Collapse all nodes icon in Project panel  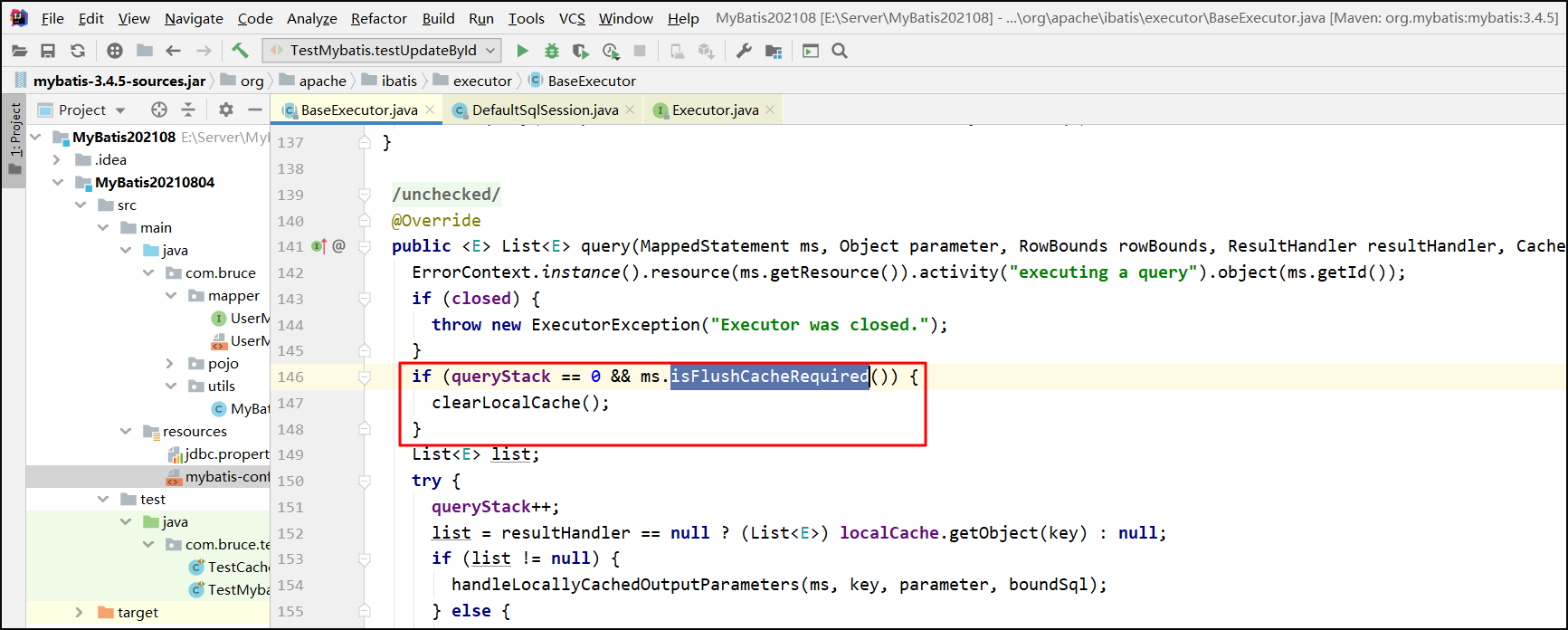(188, 110)
